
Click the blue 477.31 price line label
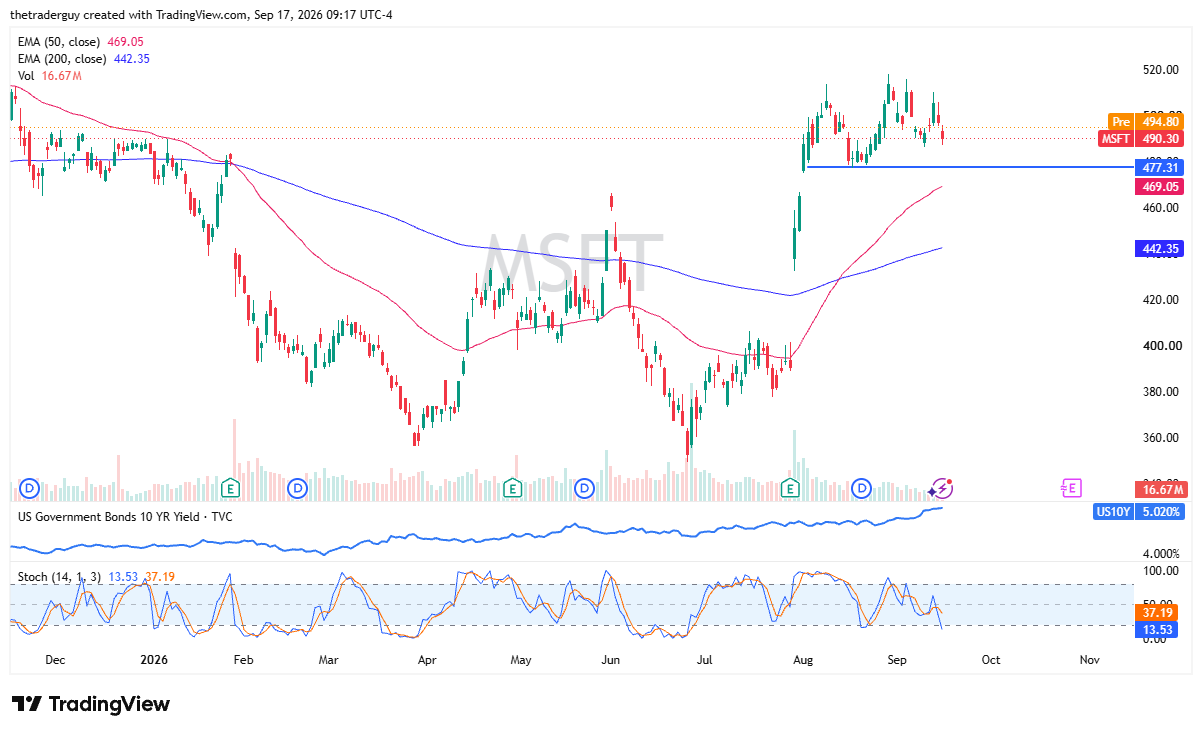[1160, 167]
